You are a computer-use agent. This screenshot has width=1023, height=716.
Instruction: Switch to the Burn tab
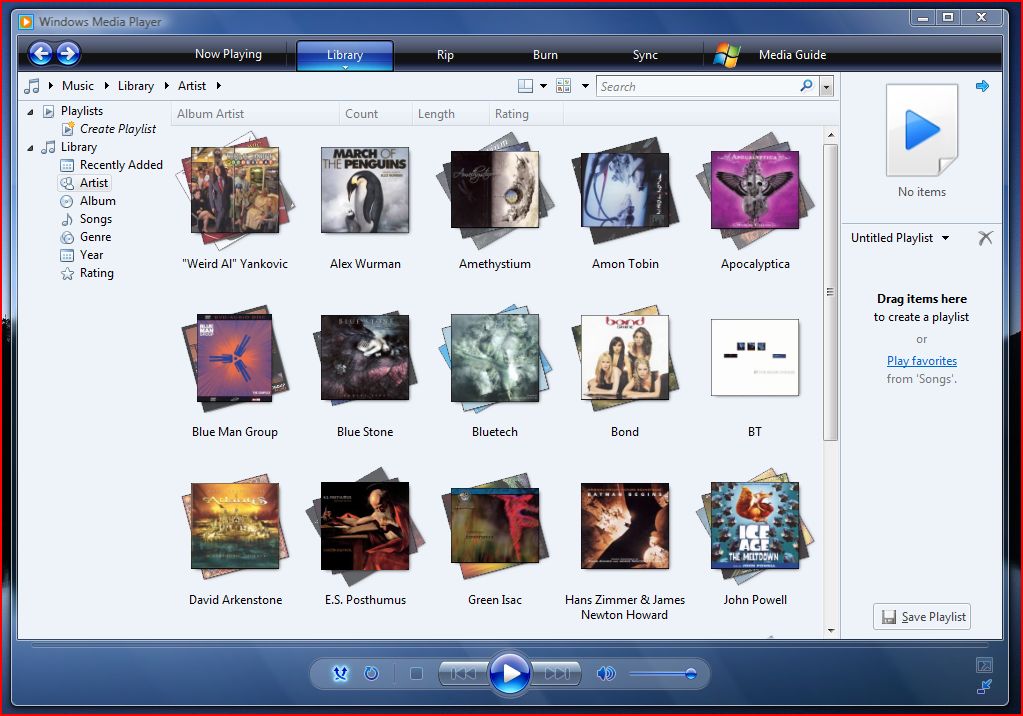click(545, 55)
